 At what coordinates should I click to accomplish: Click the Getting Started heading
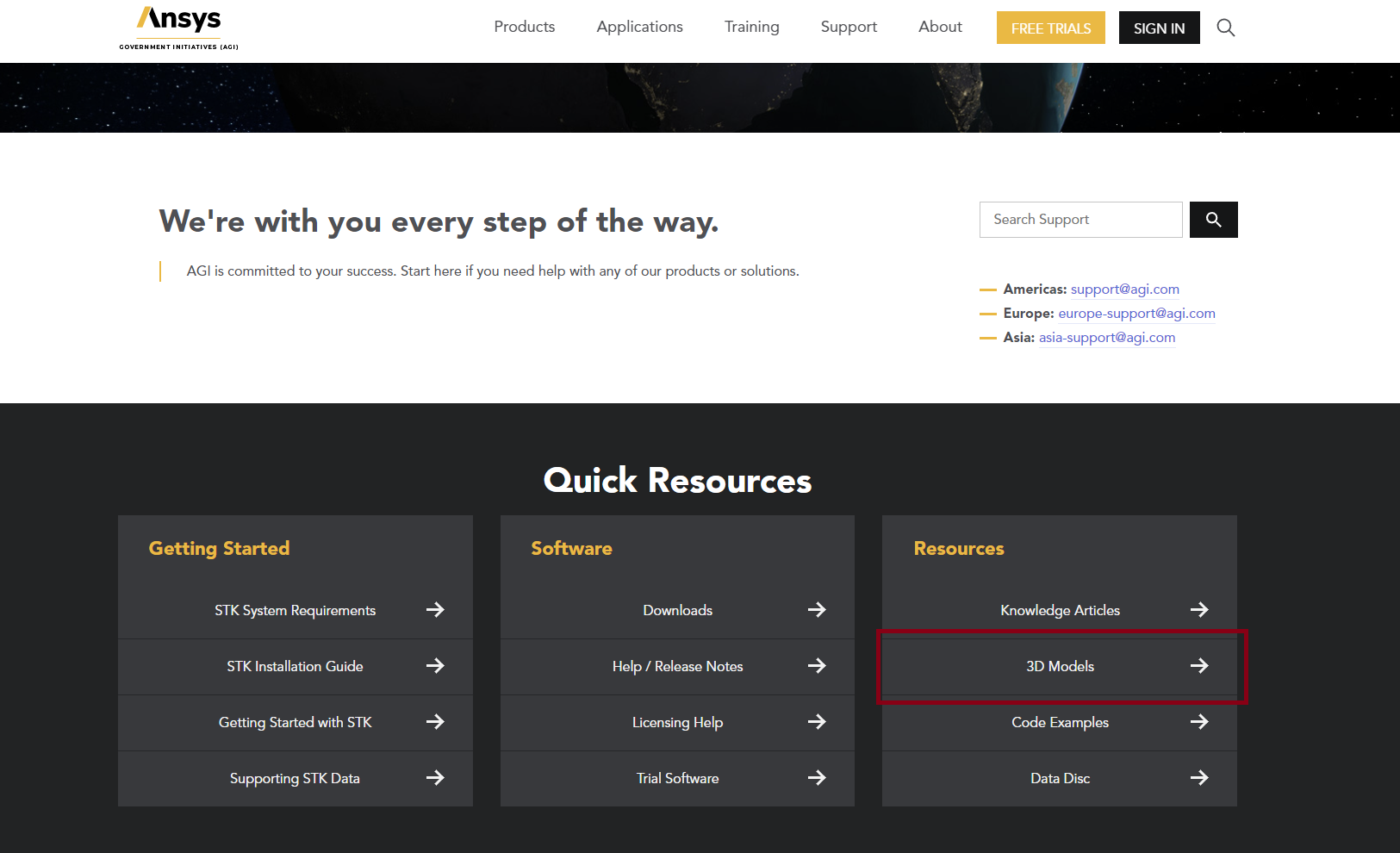click(219, 549)
